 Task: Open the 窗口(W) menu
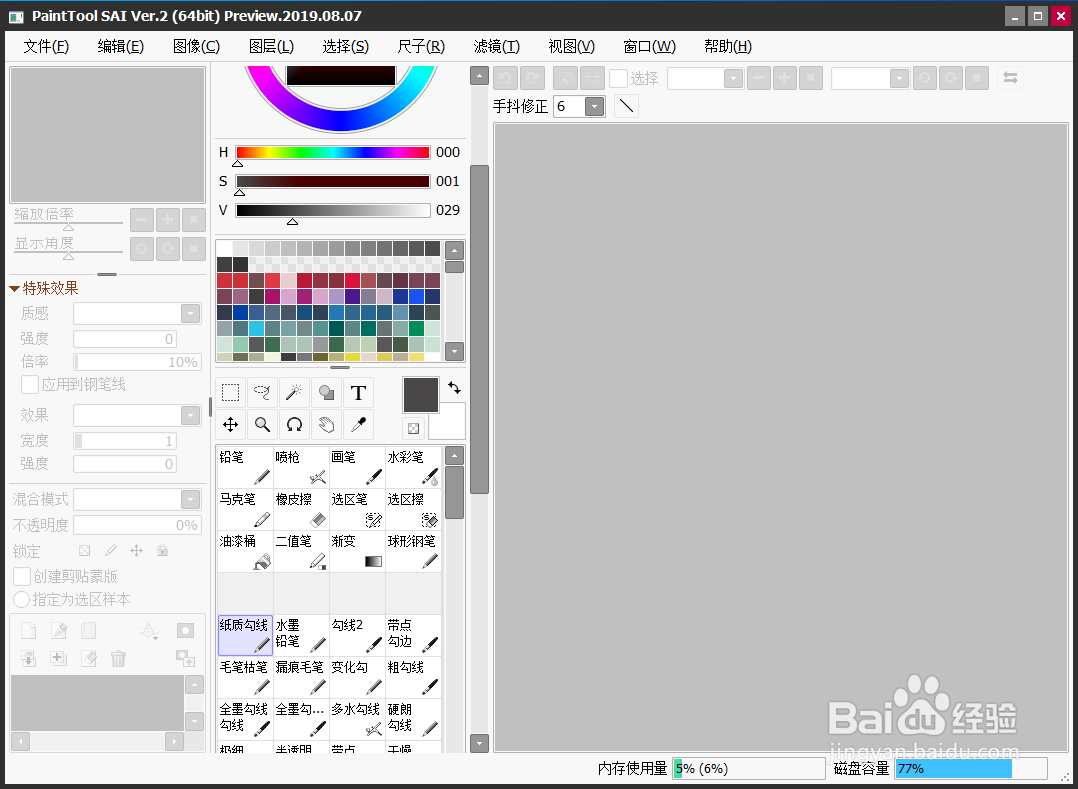click(649, 46)
